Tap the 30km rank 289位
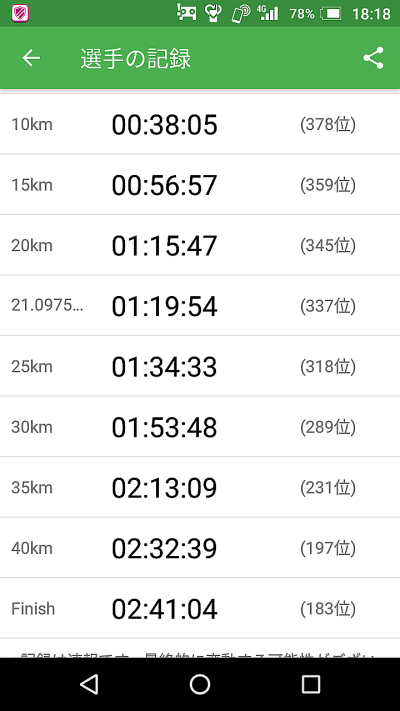Viewport: 400px width, 711px height. tap(328, 427)
